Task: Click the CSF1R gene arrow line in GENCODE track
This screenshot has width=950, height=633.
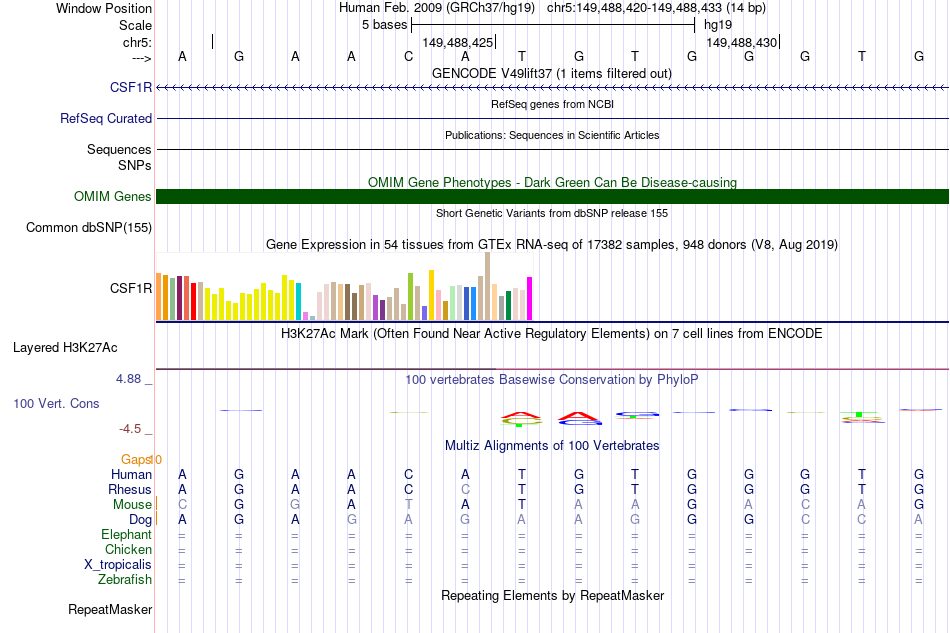Action: (x=553, y=88)
